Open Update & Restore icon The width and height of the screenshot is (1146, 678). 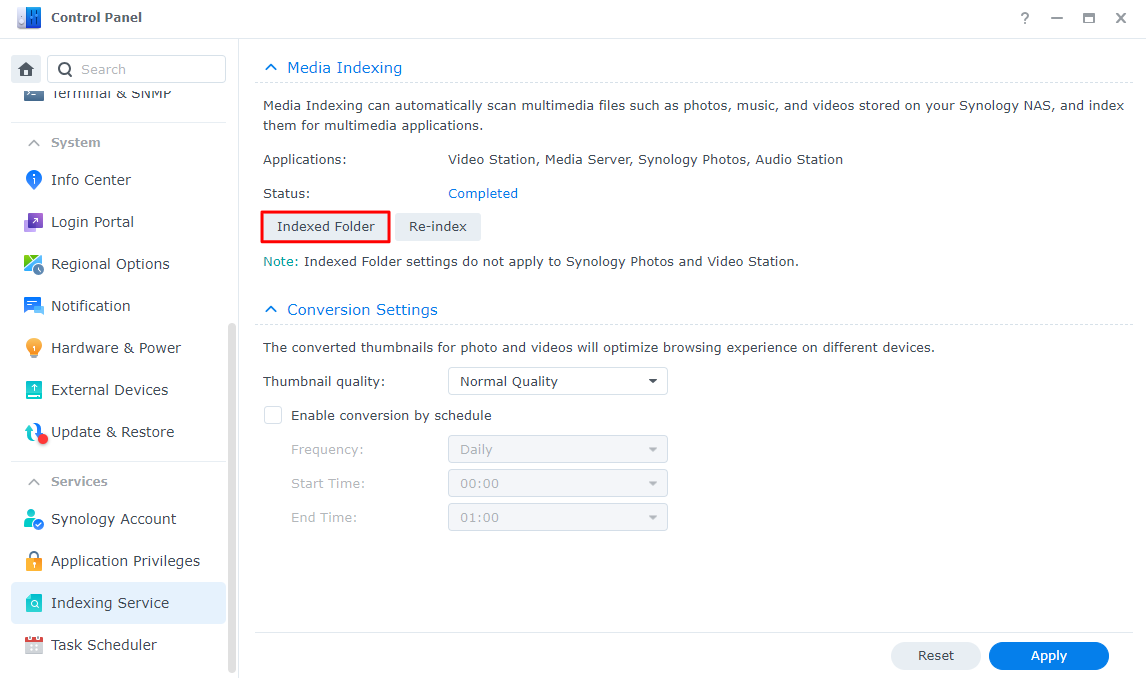tap(34, 432)
